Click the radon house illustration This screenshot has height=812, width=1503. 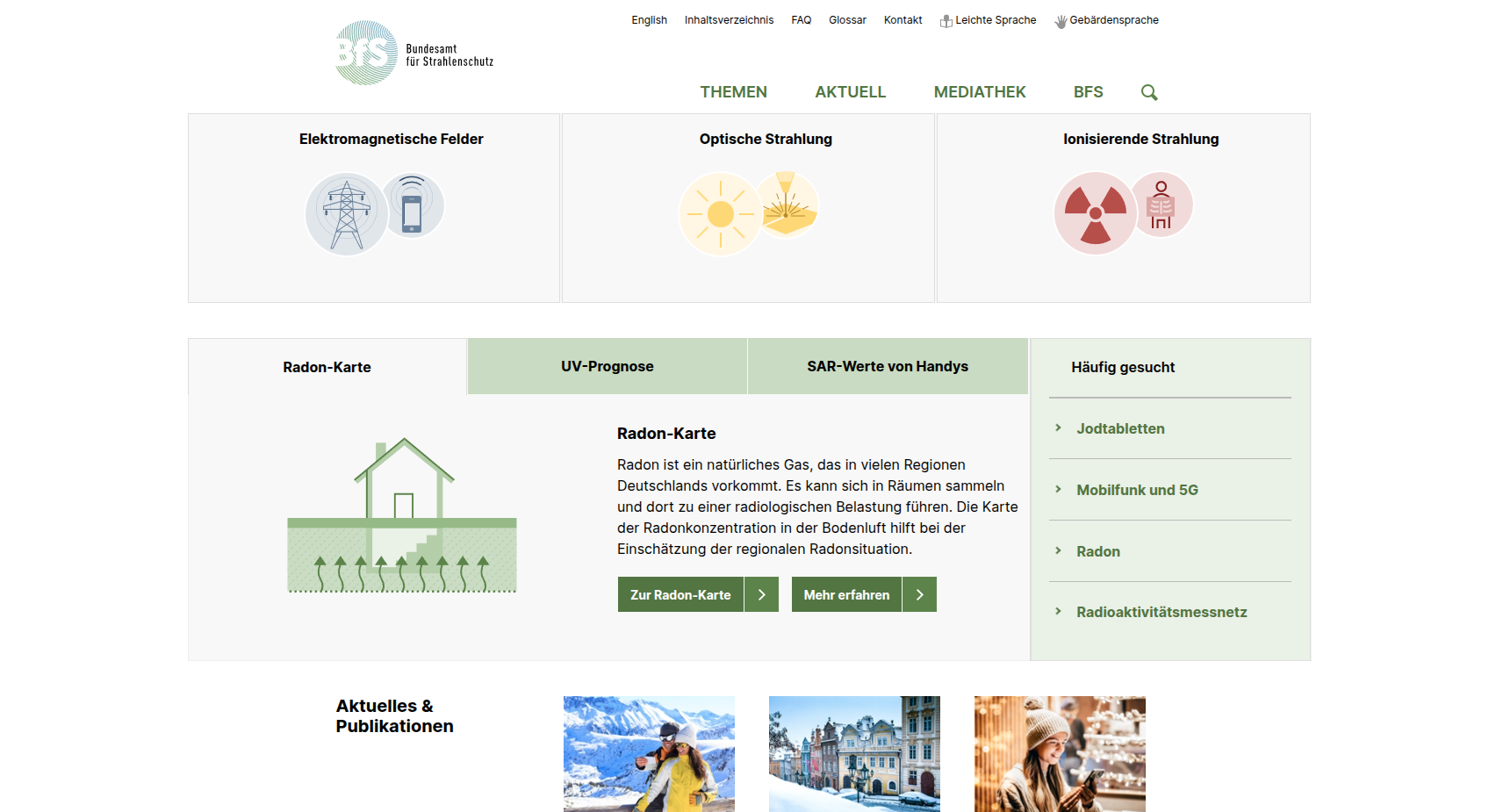(x=402, y=515)
